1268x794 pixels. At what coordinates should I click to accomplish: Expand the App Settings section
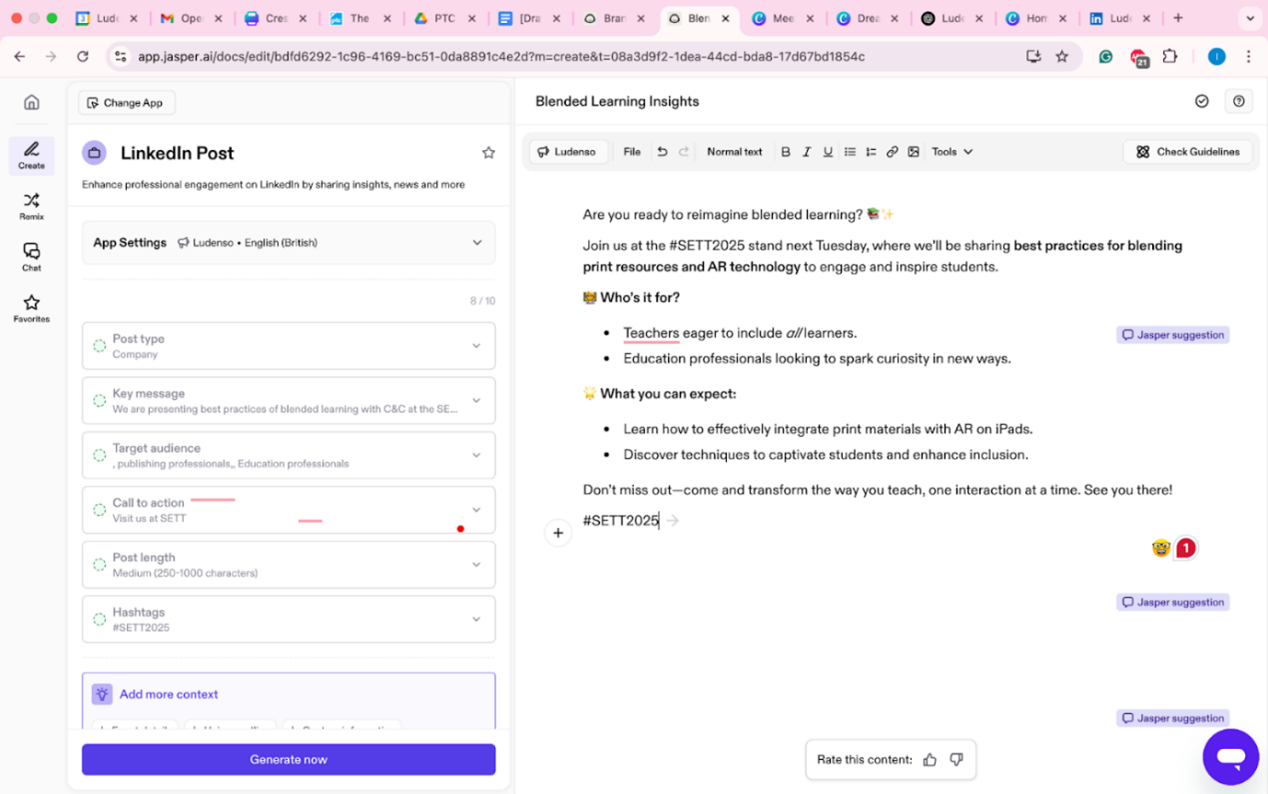(x=477, y=243)
